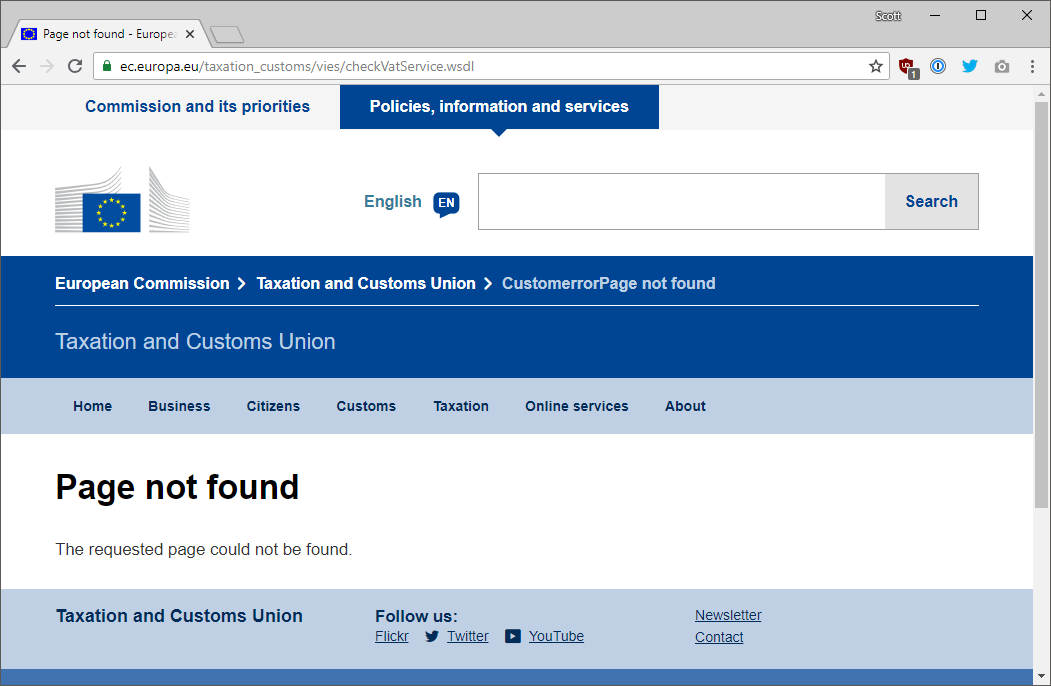Click the Twitter extension icon in the toolbar
The width and height of the screenshot is (1051, 686).
pos(969,66)
